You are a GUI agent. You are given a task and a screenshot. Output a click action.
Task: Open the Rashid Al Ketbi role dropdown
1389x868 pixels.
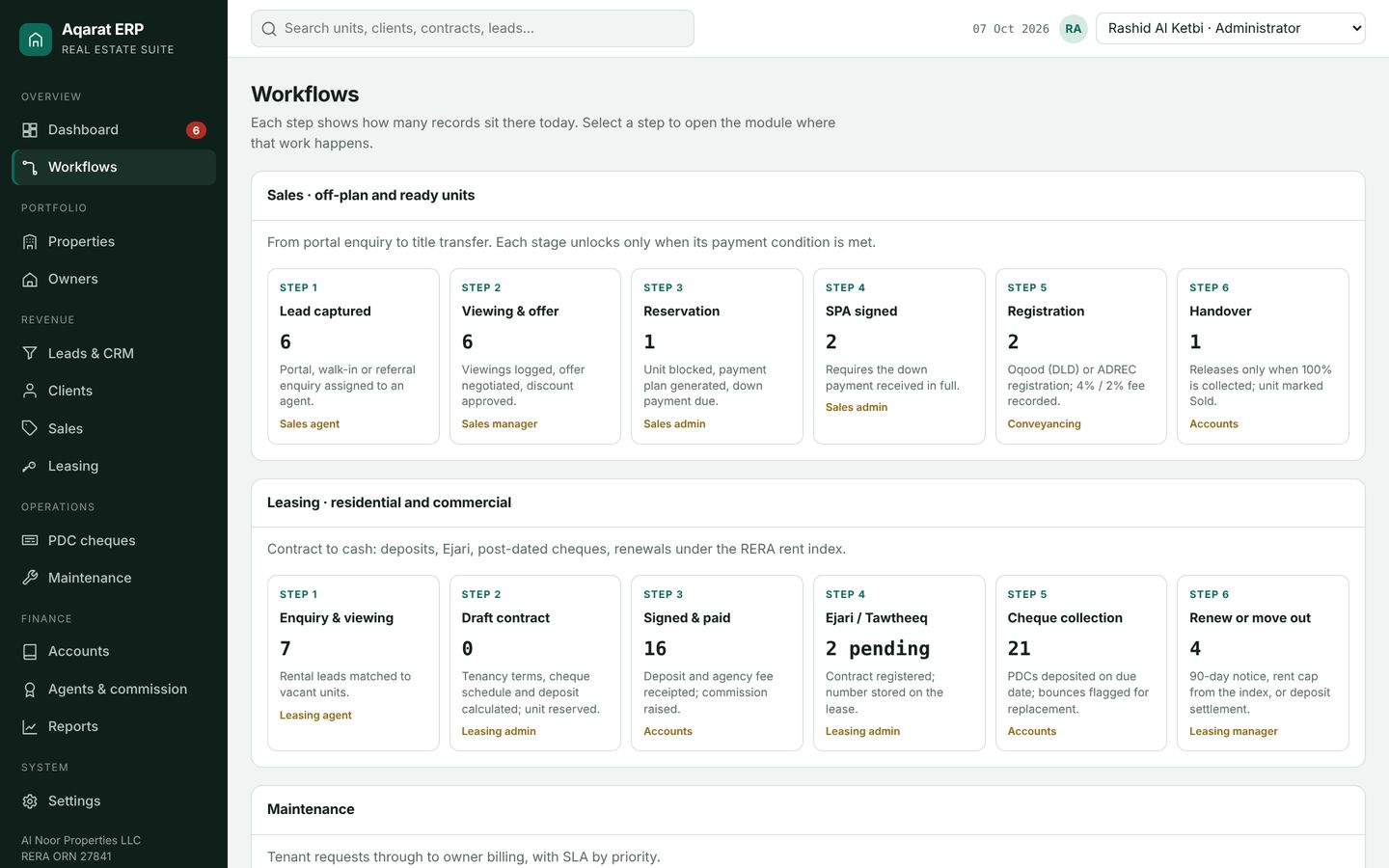[1231, 29]
